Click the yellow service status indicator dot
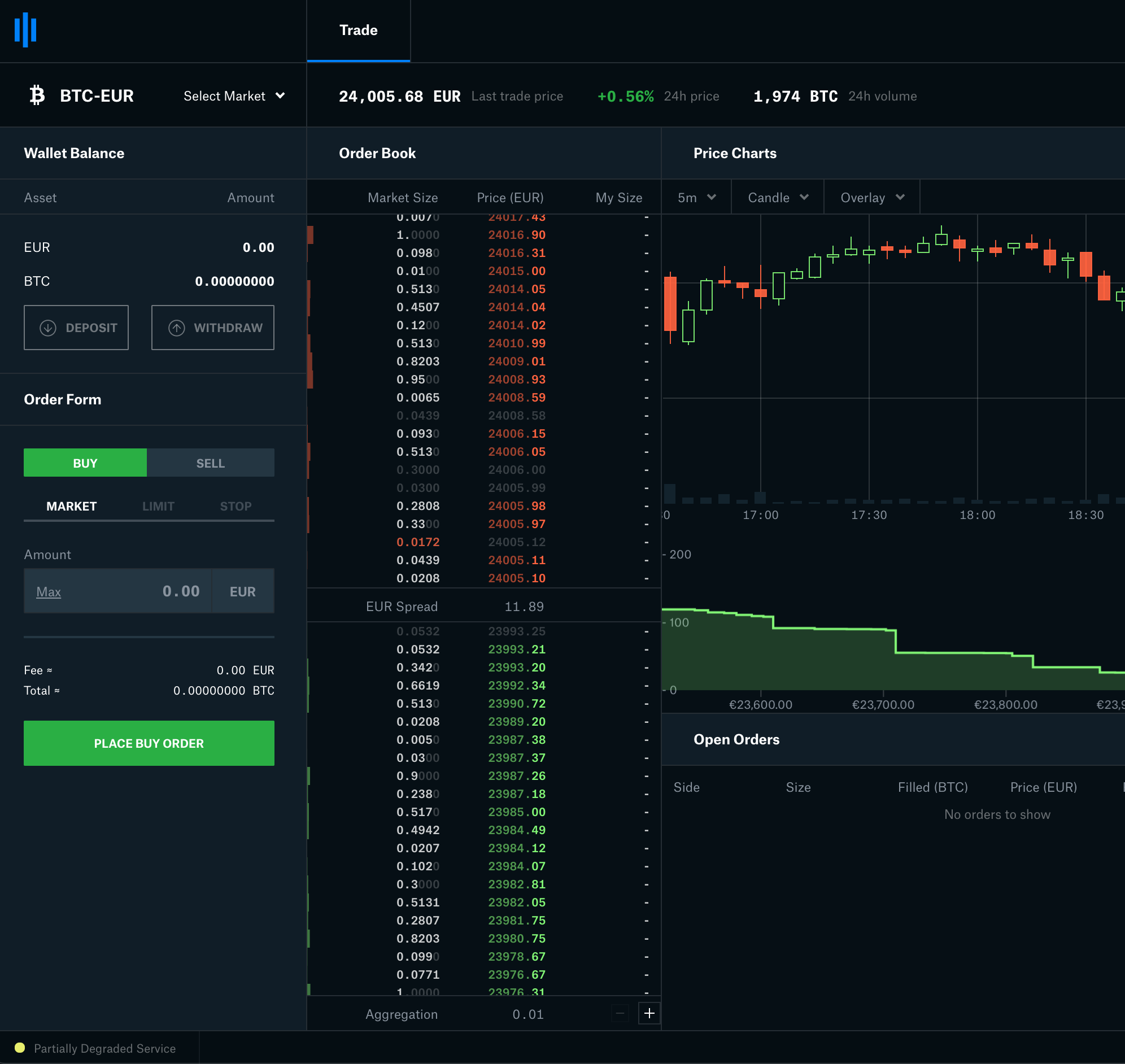 [20, 1048]
